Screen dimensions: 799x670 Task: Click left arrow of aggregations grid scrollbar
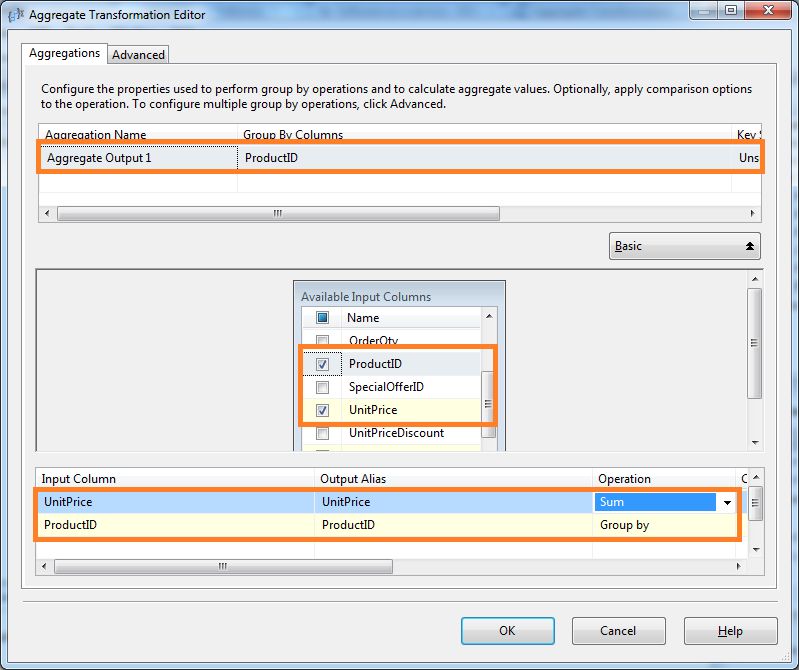click(x=47, y=213)
